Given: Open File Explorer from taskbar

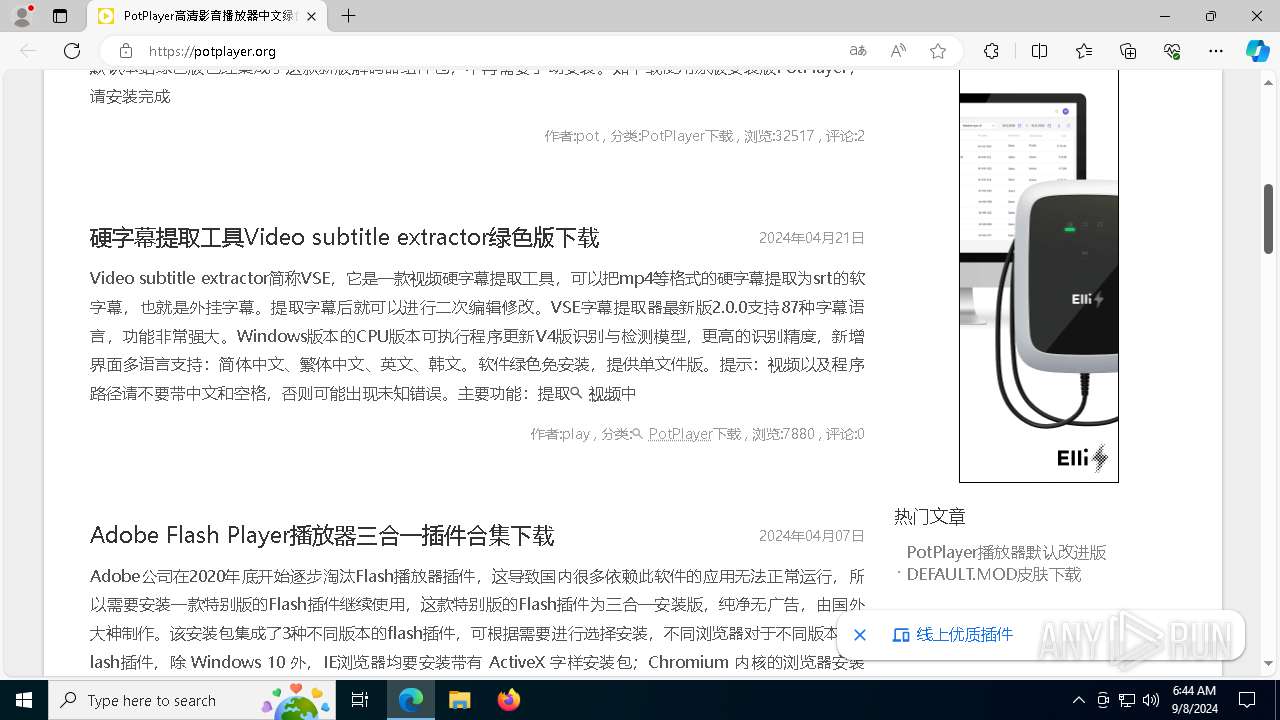Looking at the screenshot, I should click(x=459, y=700).
